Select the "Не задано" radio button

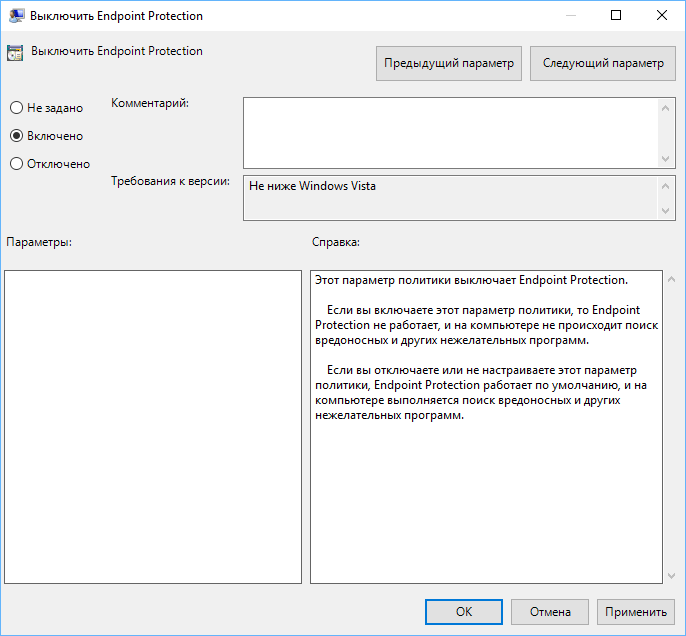point(16,108)
